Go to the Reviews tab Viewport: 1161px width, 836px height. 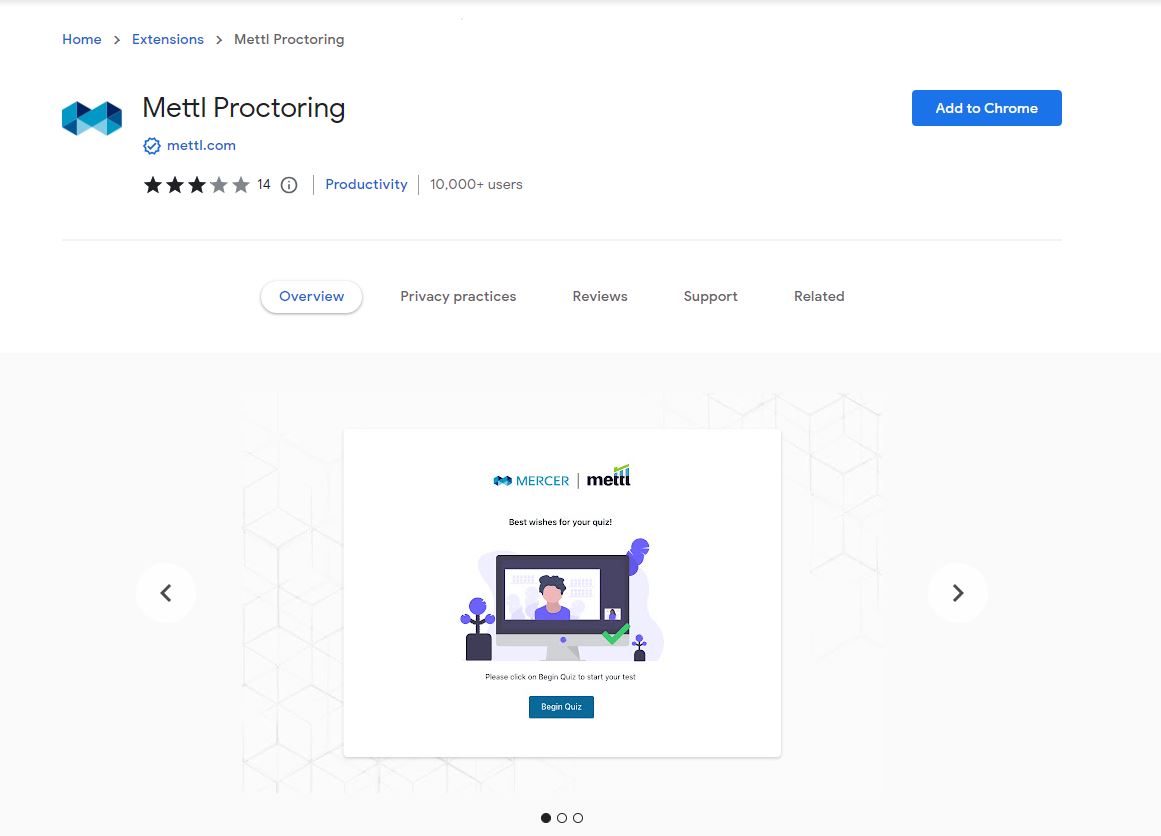click(x=600, y=296)
